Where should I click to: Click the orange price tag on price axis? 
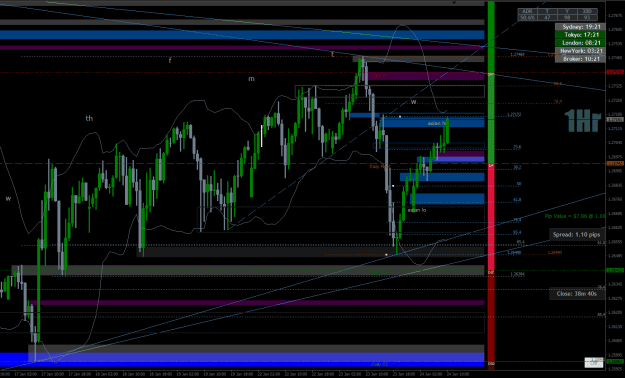coord(615,163)
